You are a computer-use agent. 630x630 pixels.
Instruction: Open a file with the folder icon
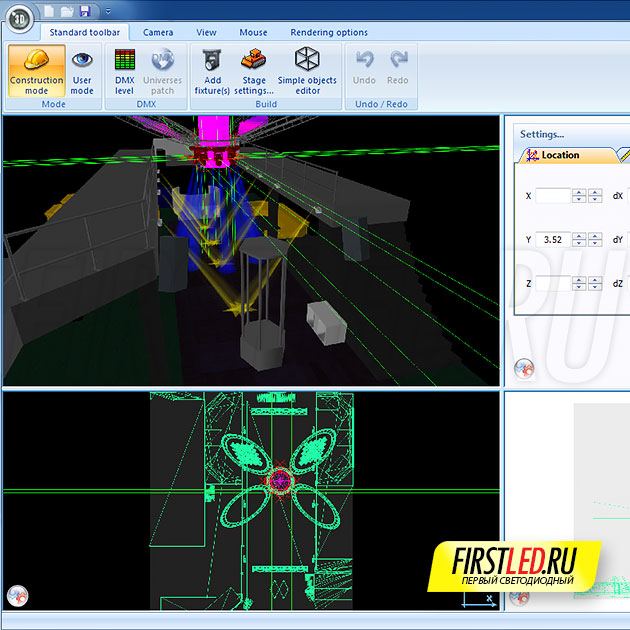[67, 11]
